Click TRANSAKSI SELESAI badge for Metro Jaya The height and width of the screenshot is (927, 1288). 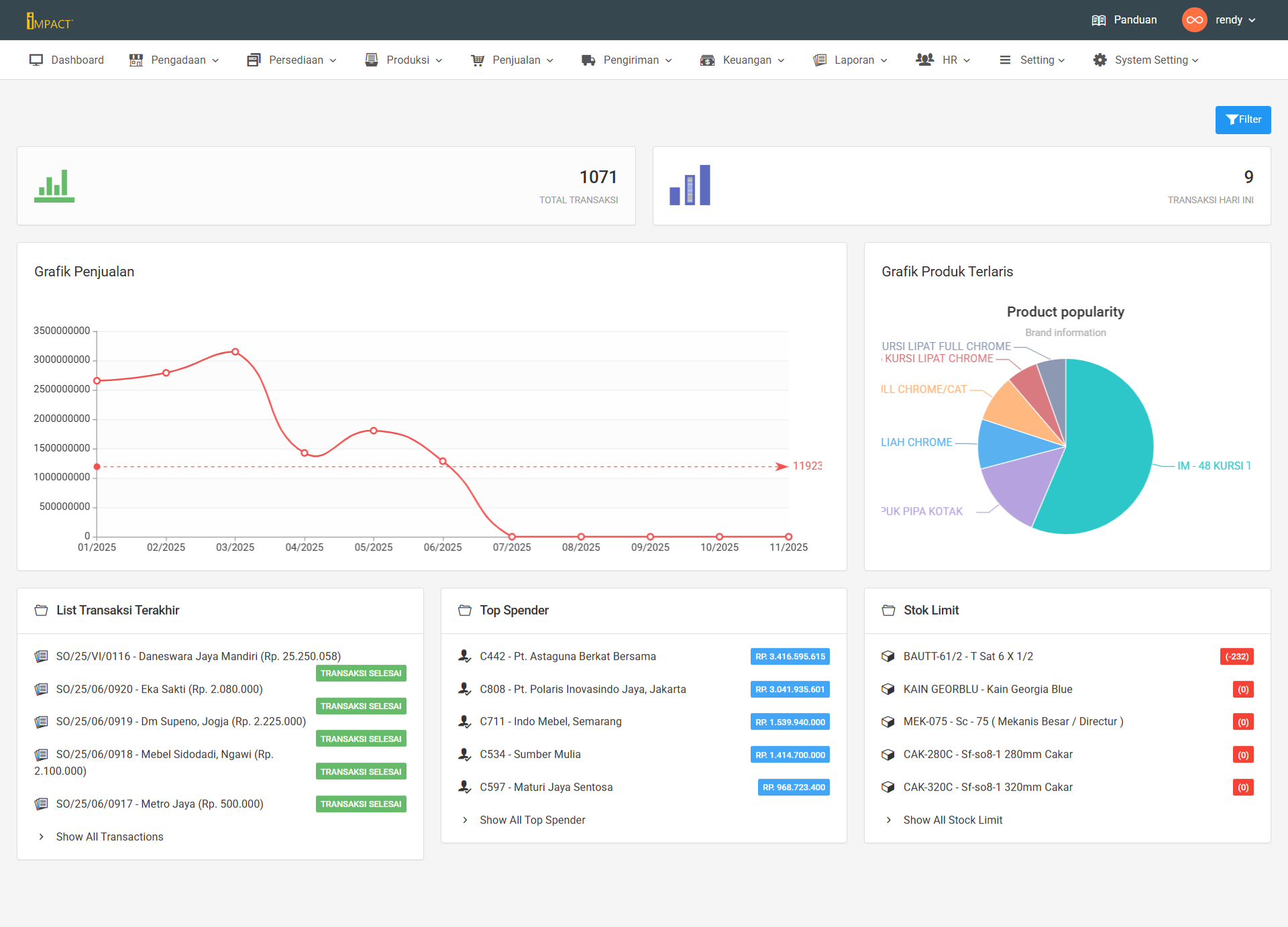tap(361, 804)
